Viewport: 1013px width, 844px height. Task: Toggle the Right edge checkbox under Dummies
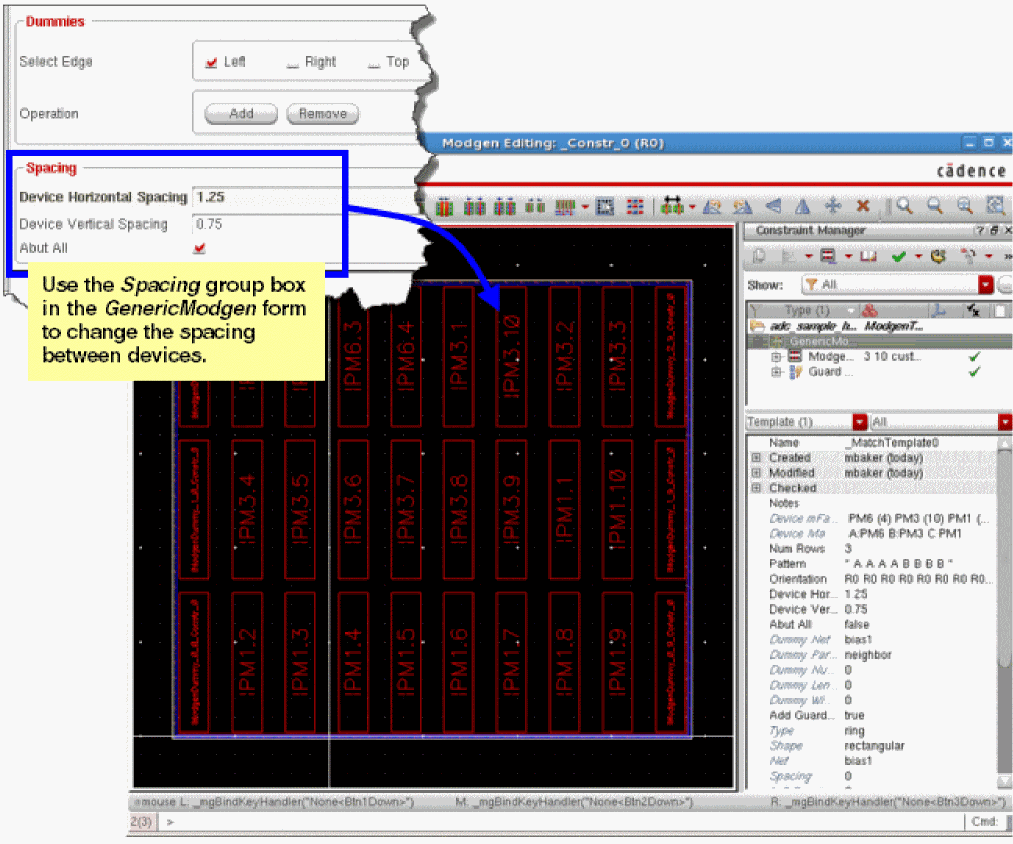pyautogui.click(x=292, y=63)
